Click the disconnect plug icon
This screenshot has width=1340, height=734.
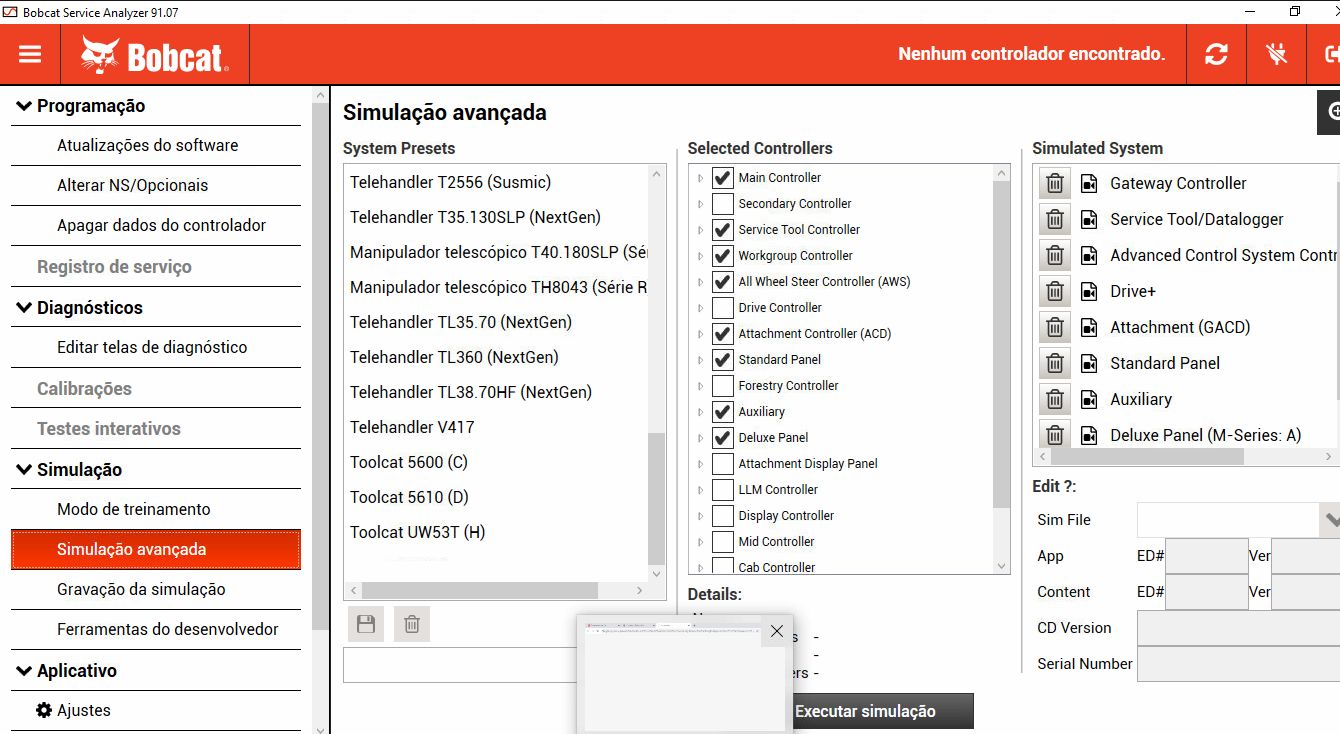pyautogui.click(x=1276, y=54)
